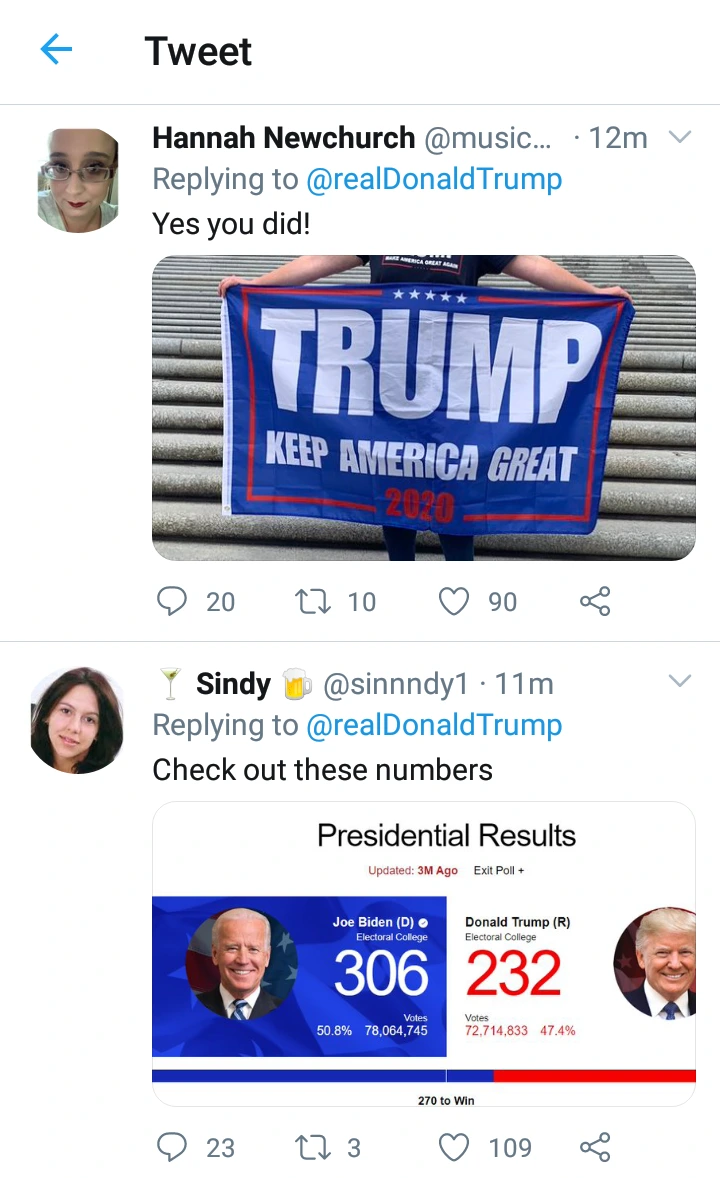View the Trump flag photo
This screenshot has height=1178, width=720.
[x=424, y=408]
